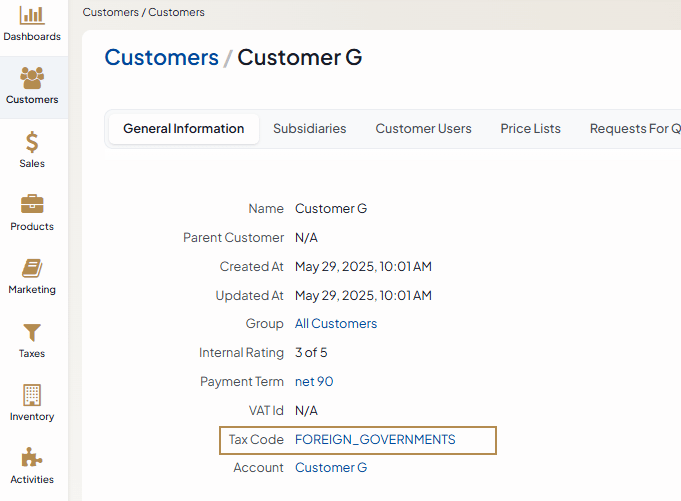This screenshot has height=501, width=681.
Task: Go to Inventory building icon
Action: [32, 395]
